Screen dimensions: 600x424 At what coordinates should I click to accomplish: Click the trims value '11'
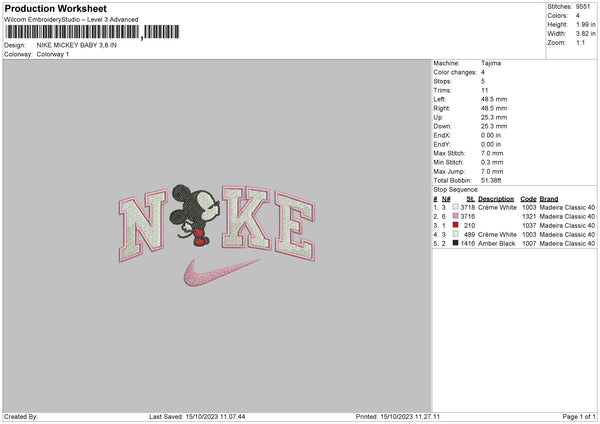[484, 90]
